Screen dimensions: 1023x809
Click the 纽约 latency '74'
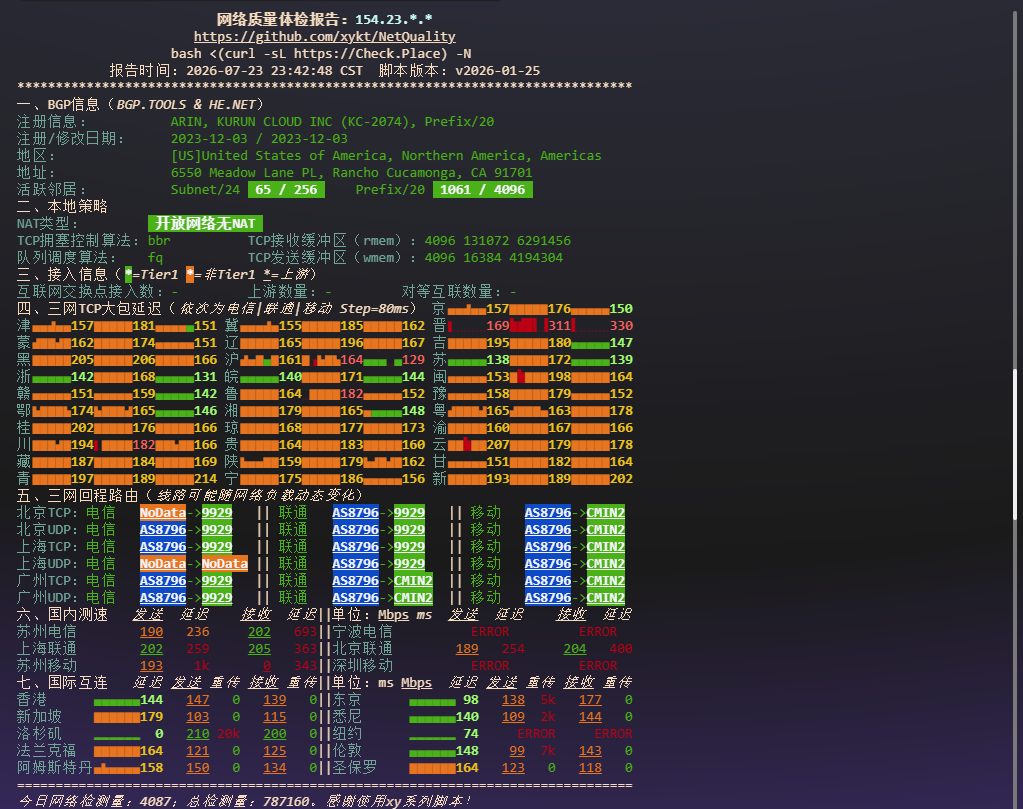(471, 733)
